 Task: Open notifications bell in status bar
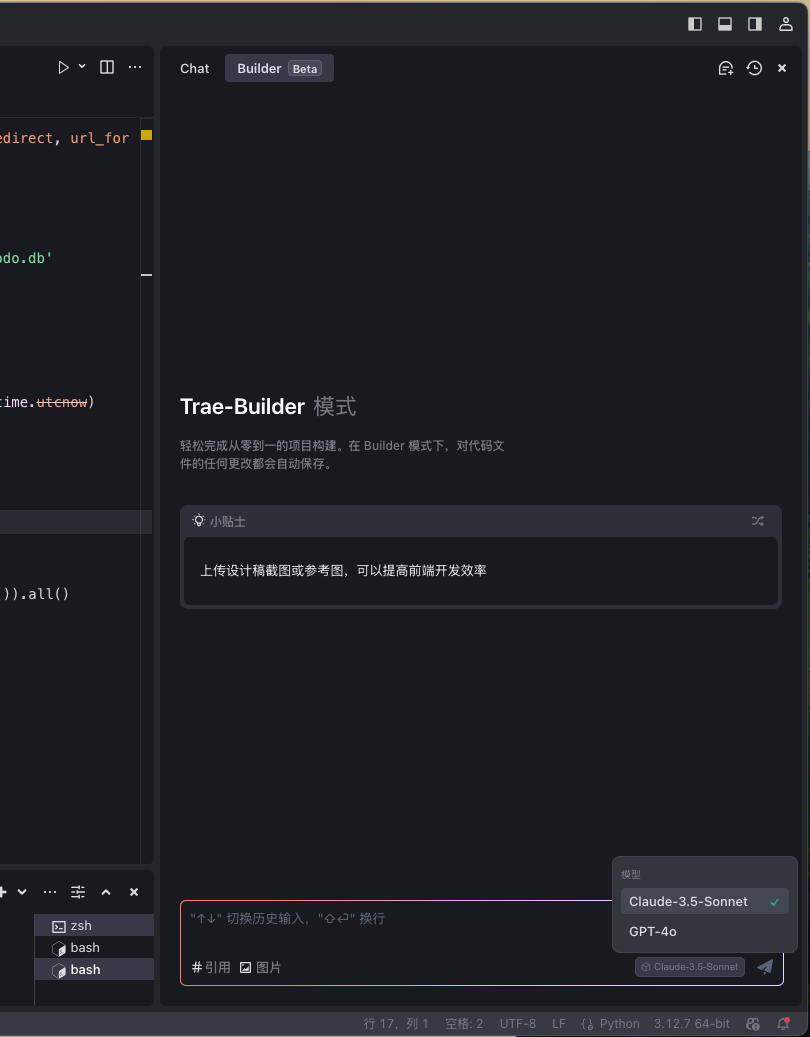point(784,1024)
